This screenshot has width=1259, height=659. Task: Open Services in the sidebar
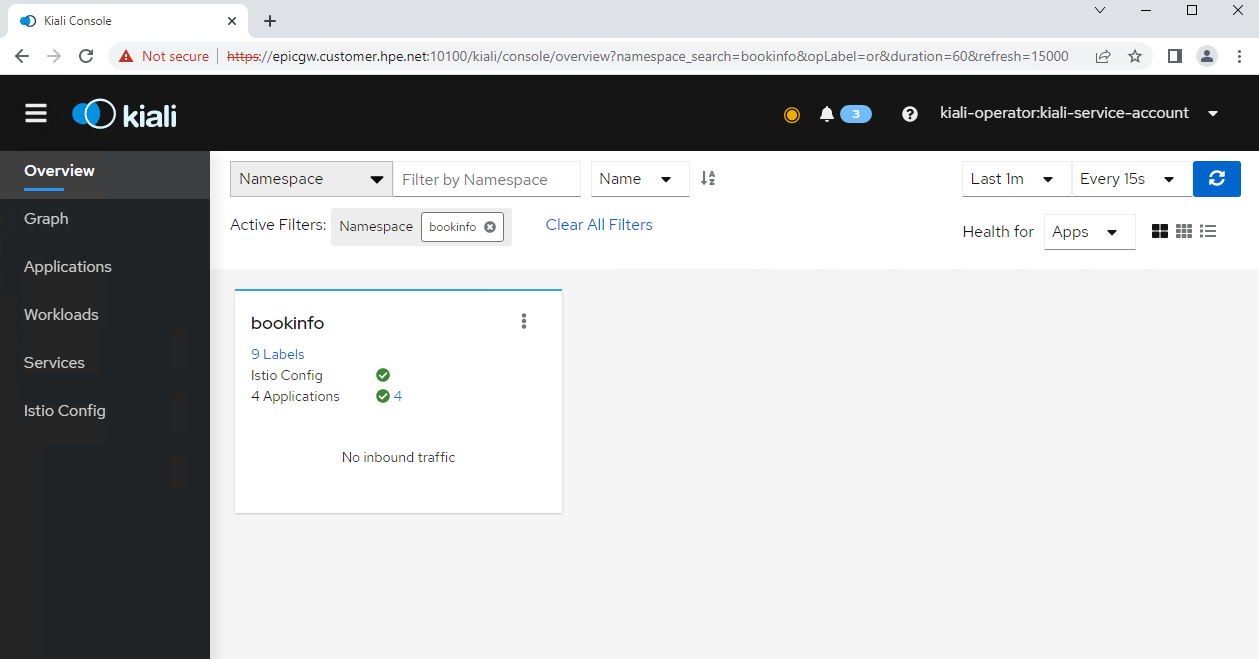105,363
